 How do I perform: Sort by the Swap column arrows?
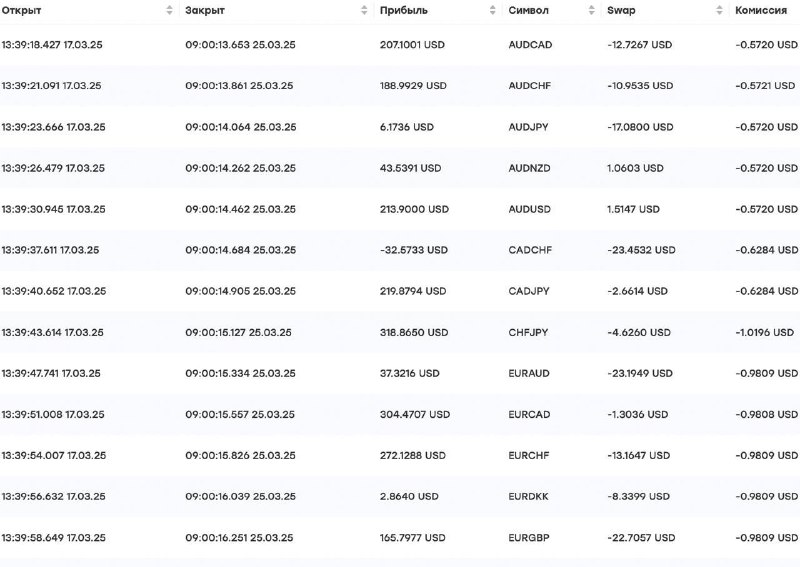(x=719, y=10)
